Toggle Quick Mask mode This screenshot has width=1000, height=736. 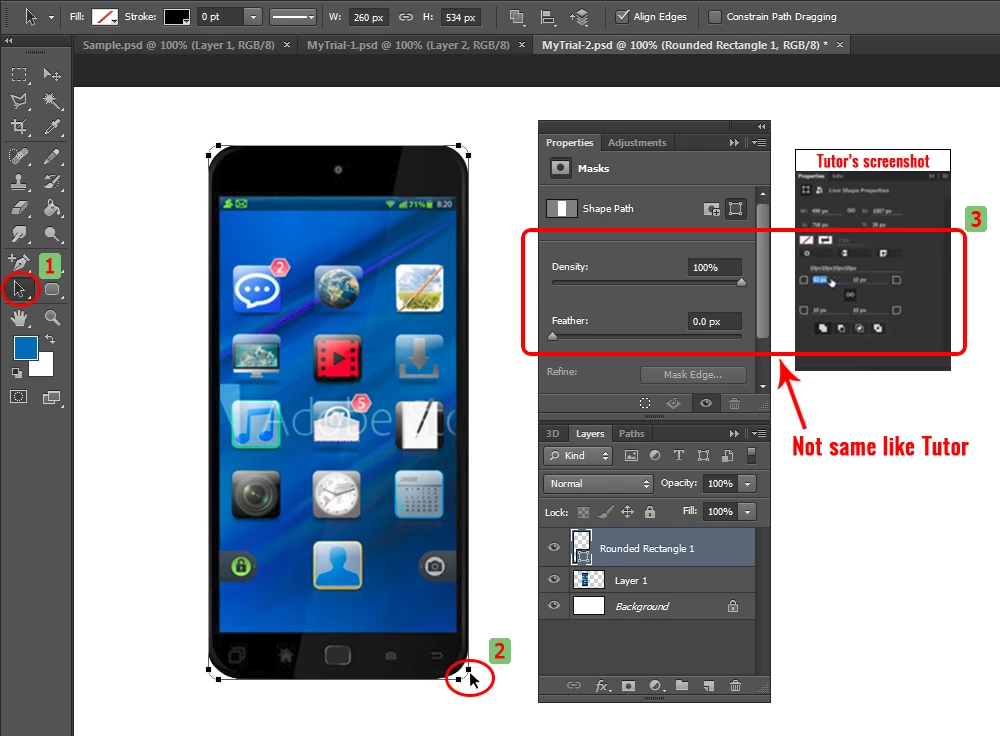(x=18, y=397)
